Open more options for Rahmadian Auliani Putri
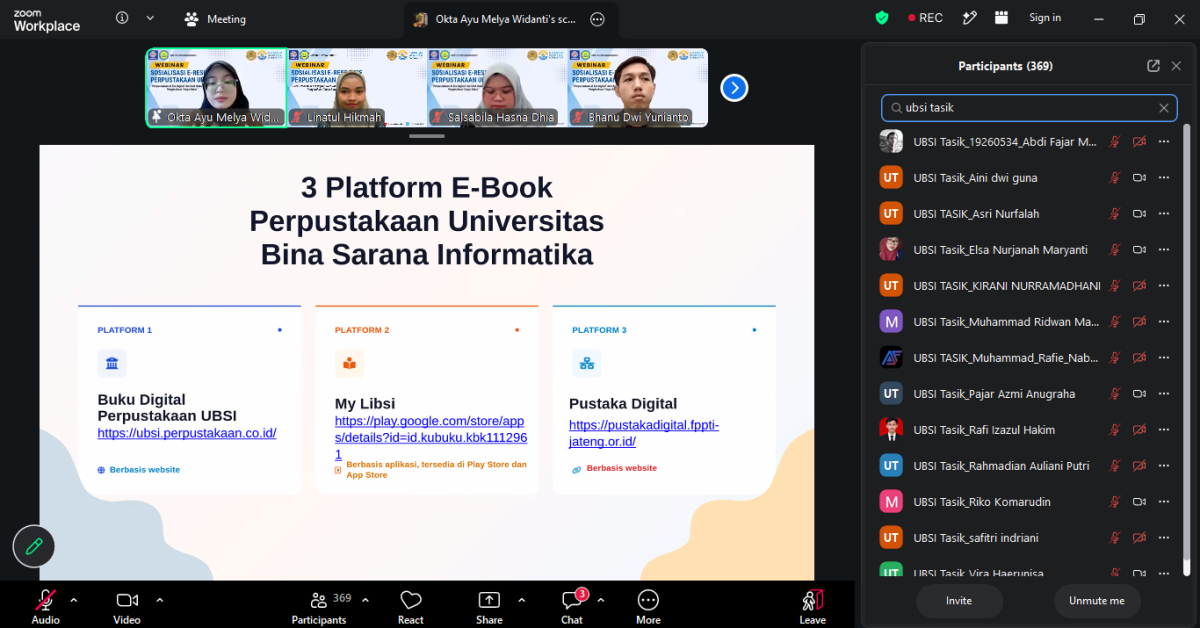This screenshot has height=628, width=1200. (x=1164, y=466)
